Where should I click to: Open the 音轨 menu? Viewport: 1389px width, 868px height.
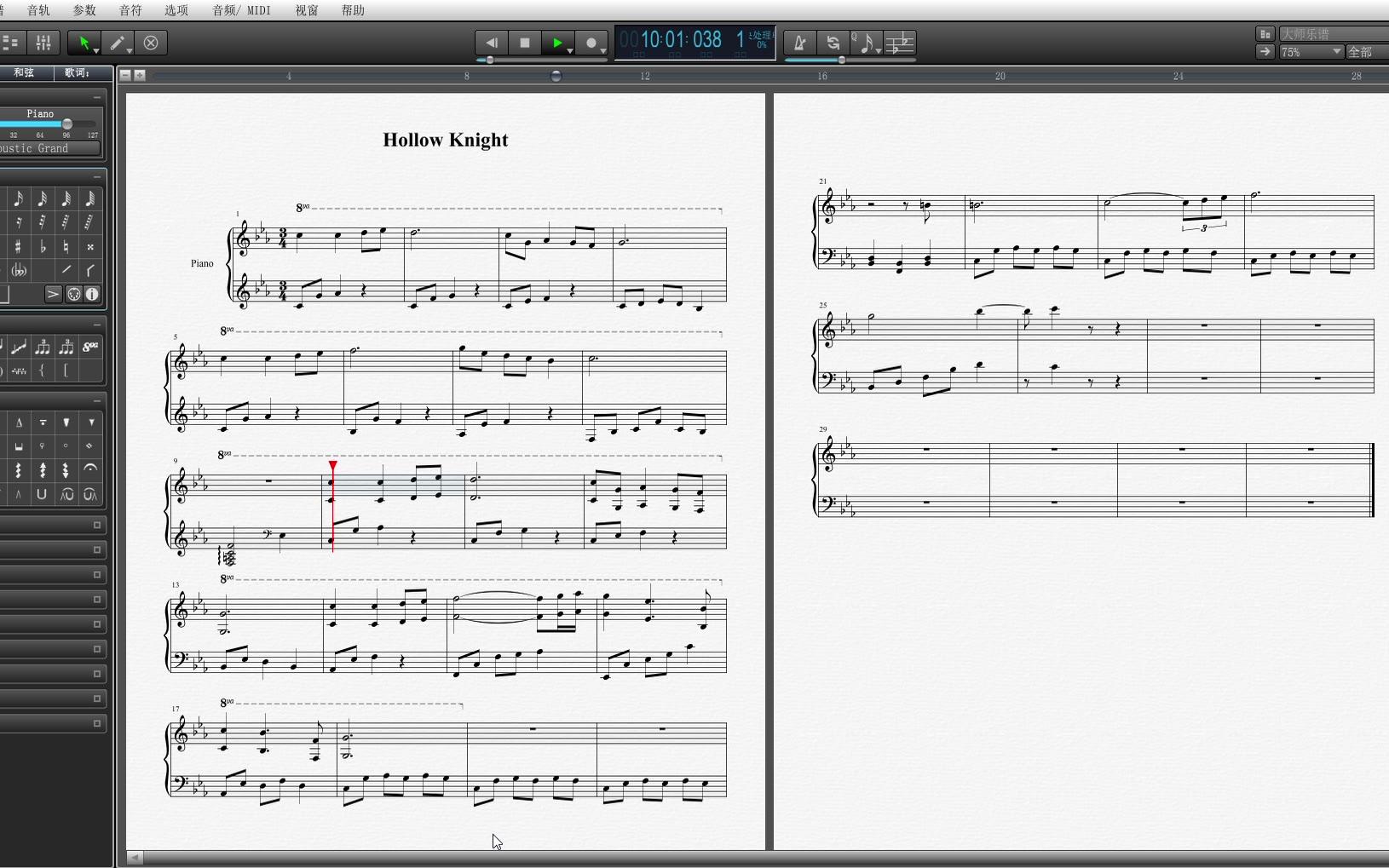[38, 10]
